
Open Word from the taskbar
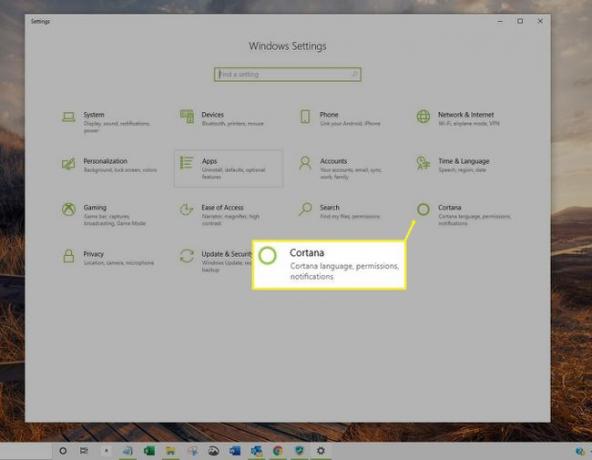click(x=234, y=451)
